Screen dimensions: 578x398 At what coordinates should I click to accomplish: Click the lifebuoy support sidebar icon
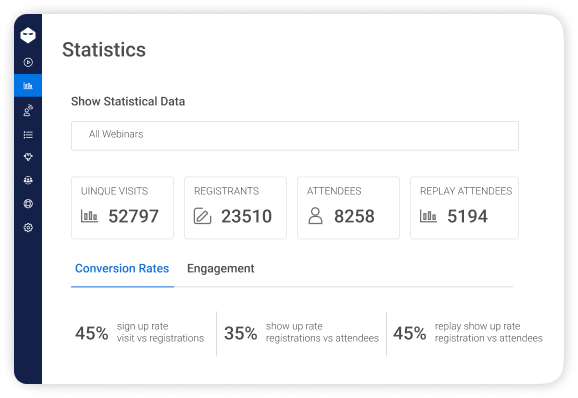[28, 204]
